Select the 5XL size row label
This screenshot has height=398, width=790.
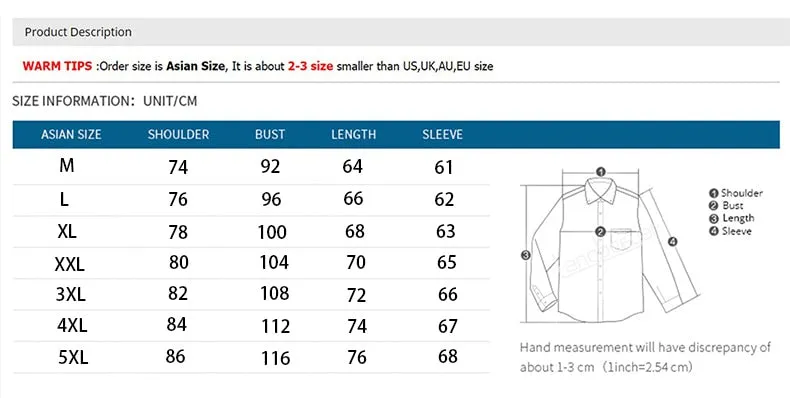(x=73, y=357)
